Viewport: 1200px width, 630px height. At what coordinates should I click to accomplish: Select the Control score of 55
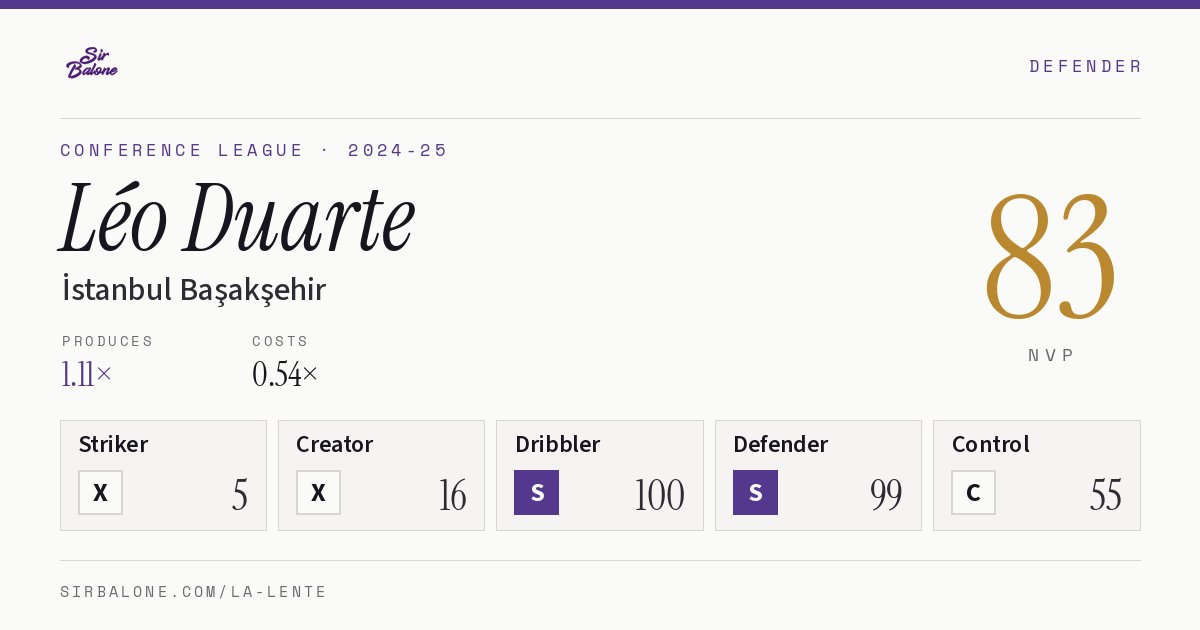(1106, 495)
